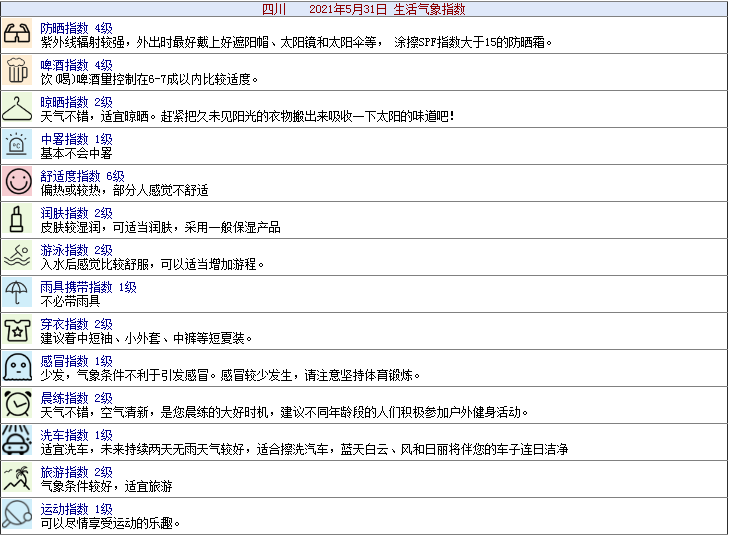
Task: Click the ghost-shaped cold index icon
Action: (x=18, y=368)
